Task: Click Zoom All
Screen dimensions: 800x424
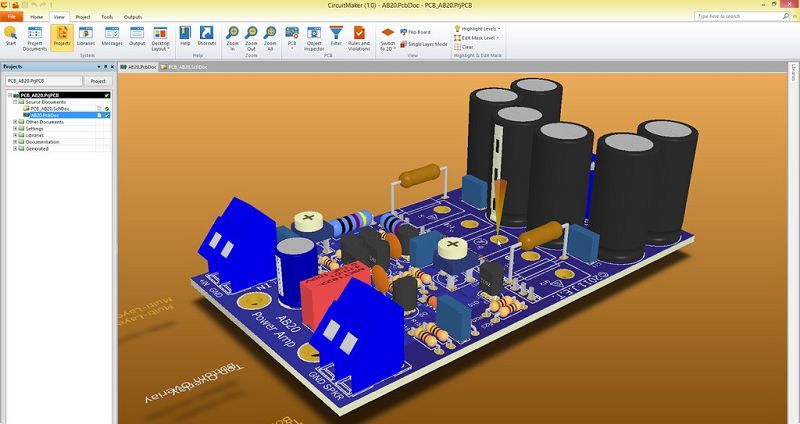Action: (270, 38)
